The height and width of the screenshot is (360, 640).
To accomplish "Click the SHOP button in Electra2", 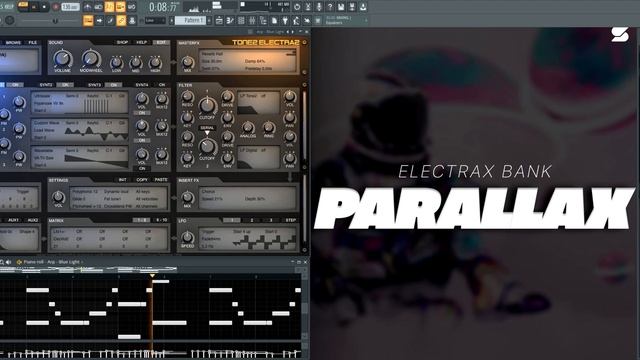I will coord(122,42).
